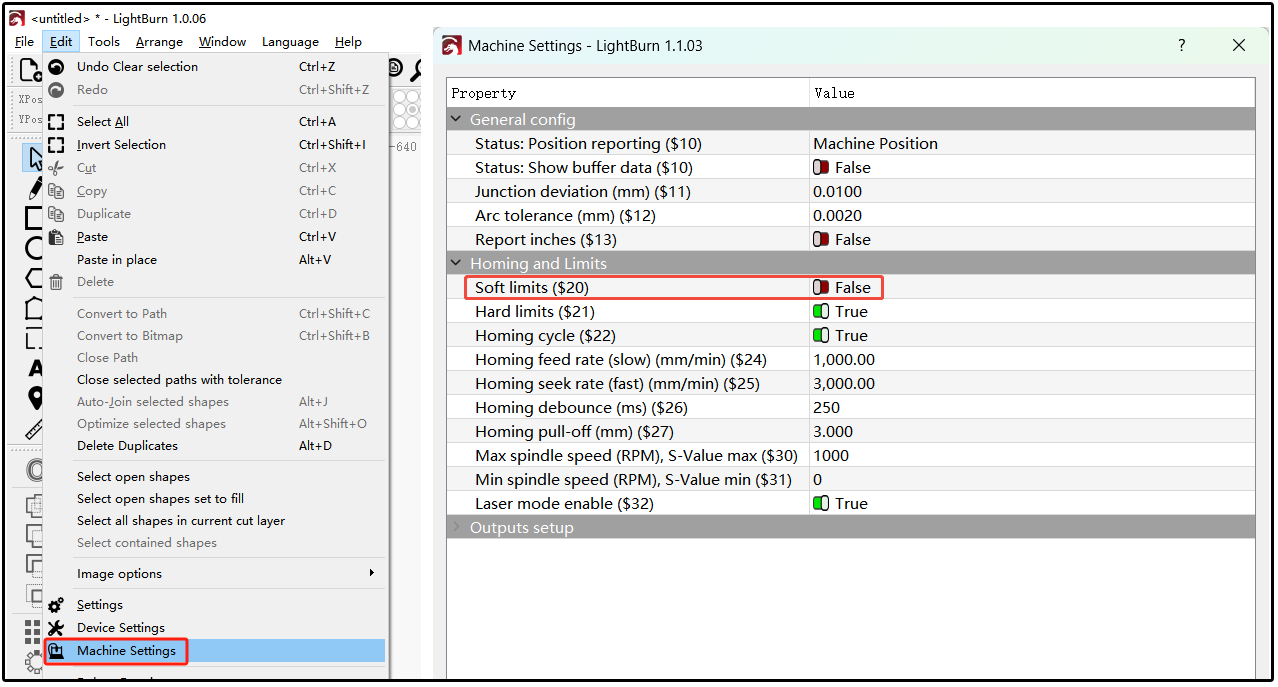Click the Delete trash can entry
Viewport: 1278px width, 687px height.
214,282
